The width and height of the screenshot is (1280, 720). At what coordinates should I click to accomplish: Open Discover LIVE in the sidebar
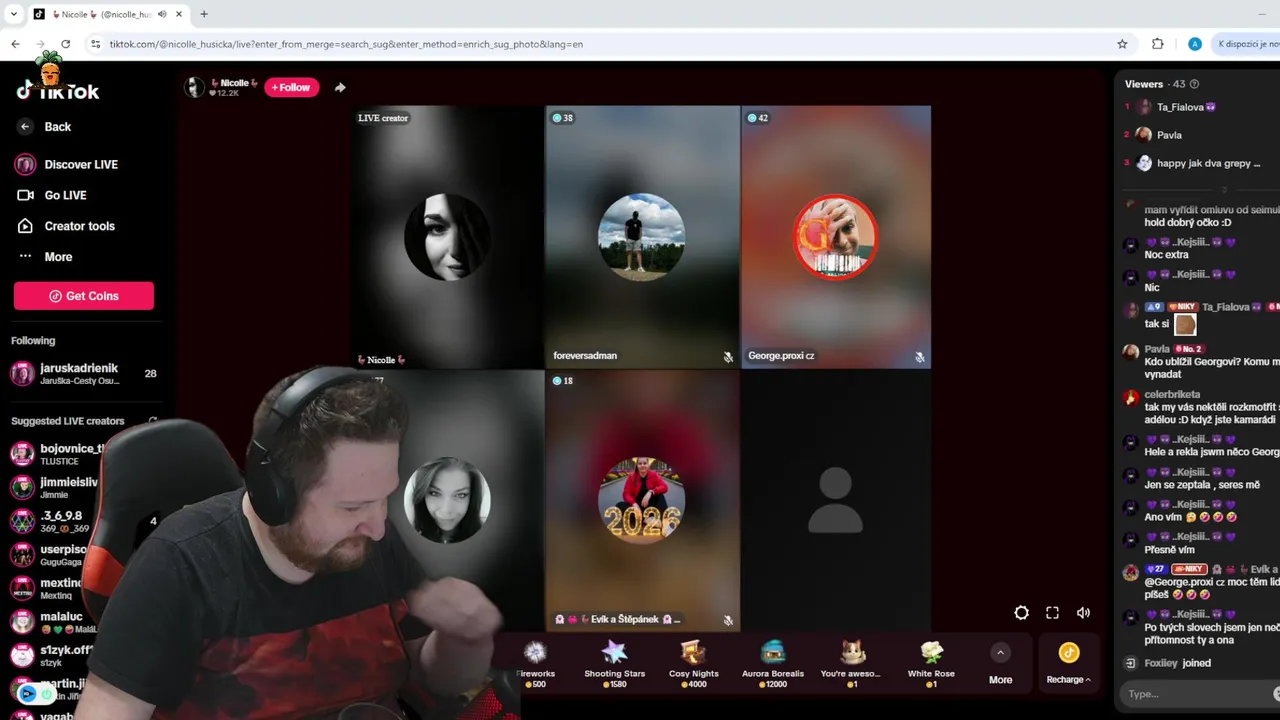click(67, 164)
